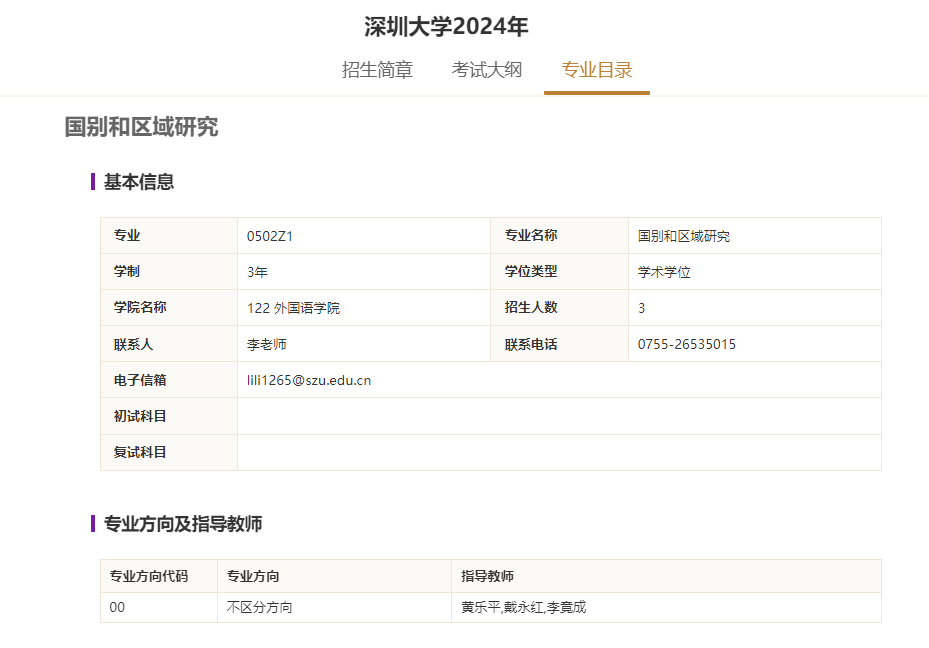The image size is (929, 648).
Task: Click the 深圳大学2024年 page title
Action: tap(446, 27)
